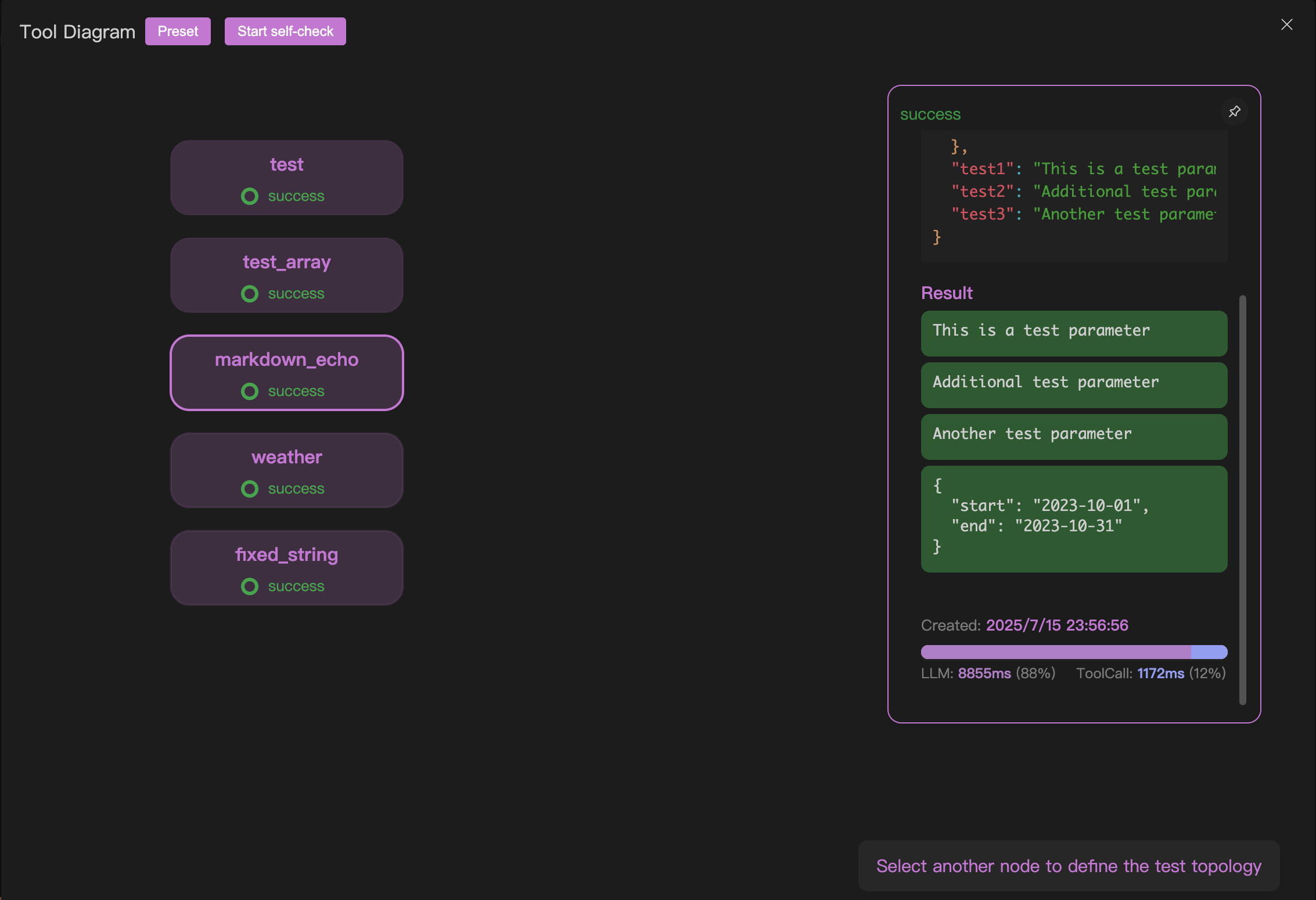Click the 'Additional test parameter' result block
The width and height of the screenshot is (1316, 900).
[x=1073, y=384]
